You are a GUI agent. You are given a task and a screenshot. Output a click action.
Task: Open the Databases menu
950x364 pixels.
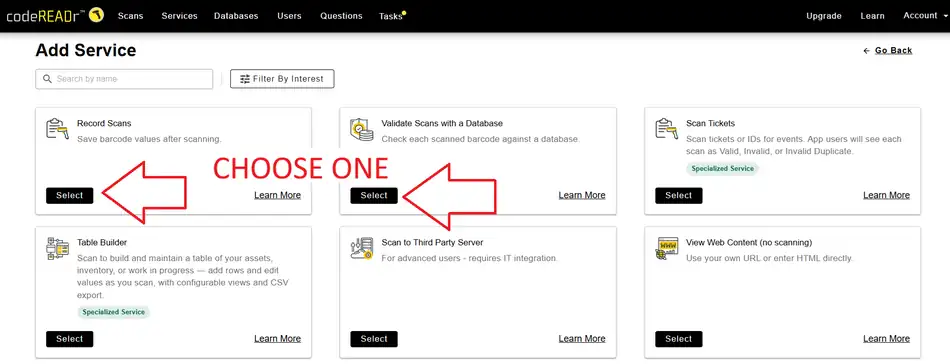pos(236,16)
